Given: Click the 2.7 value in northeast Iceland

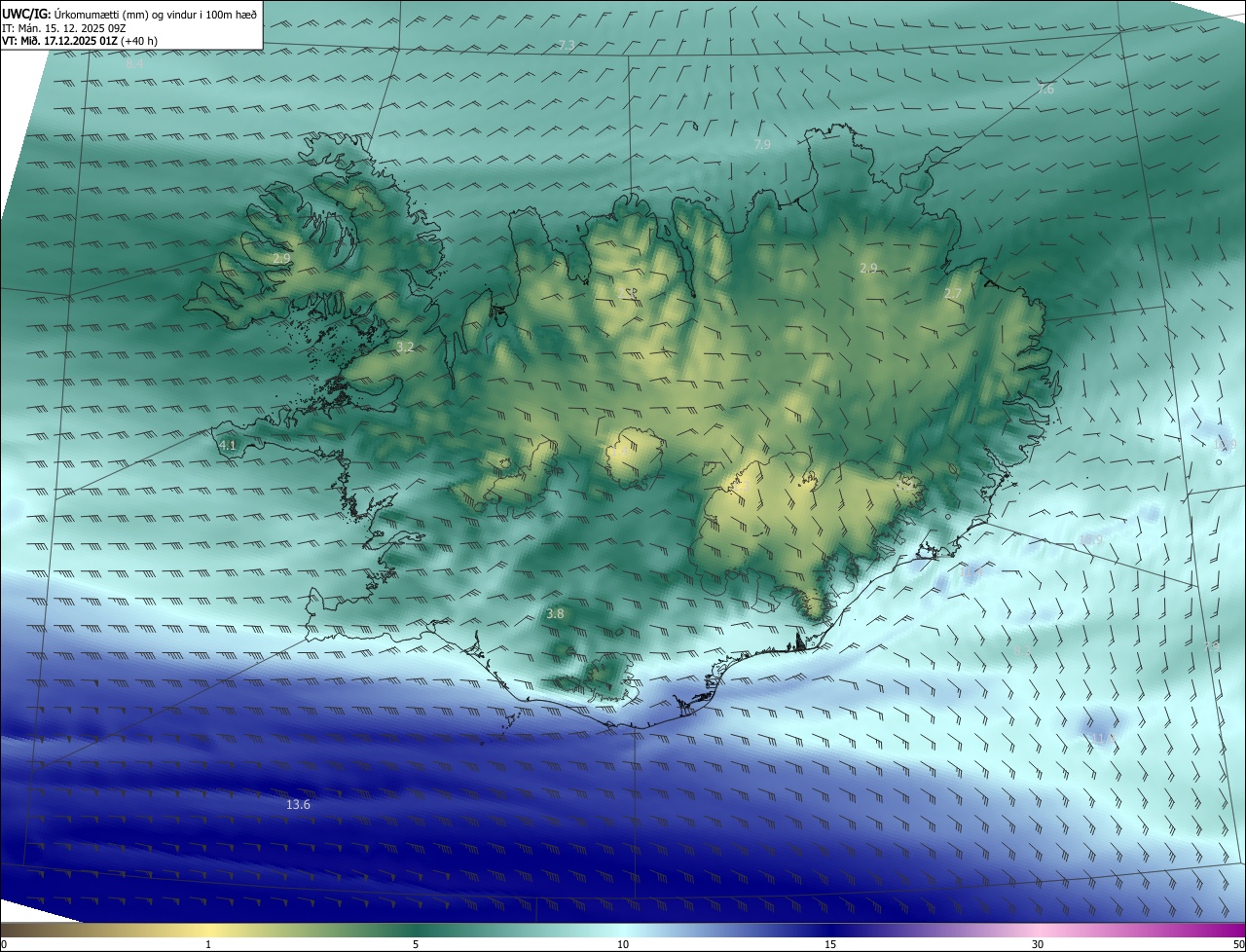Looking at the screenshot, I should tap(953, 294).
